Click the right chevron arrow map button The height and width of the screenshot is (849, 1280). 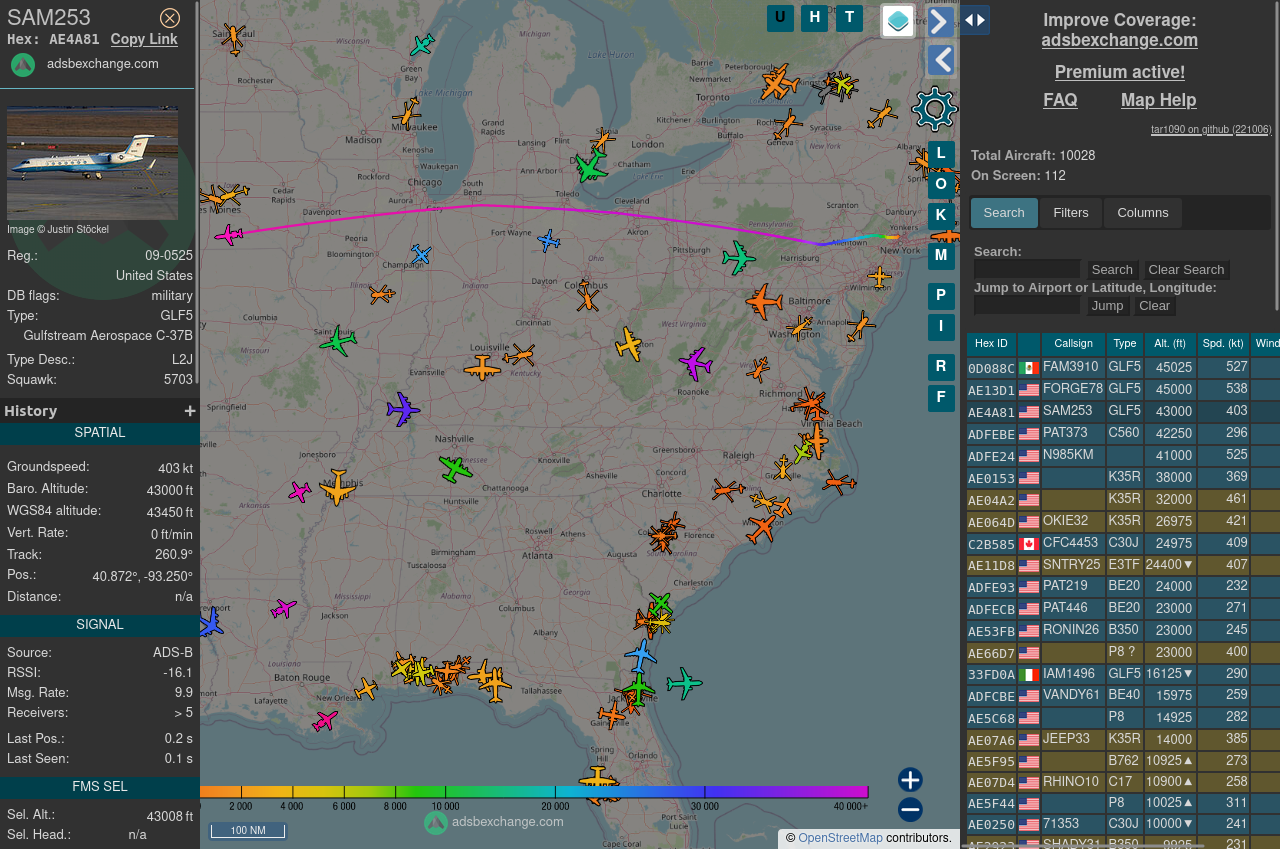click(x=940, y=22)
